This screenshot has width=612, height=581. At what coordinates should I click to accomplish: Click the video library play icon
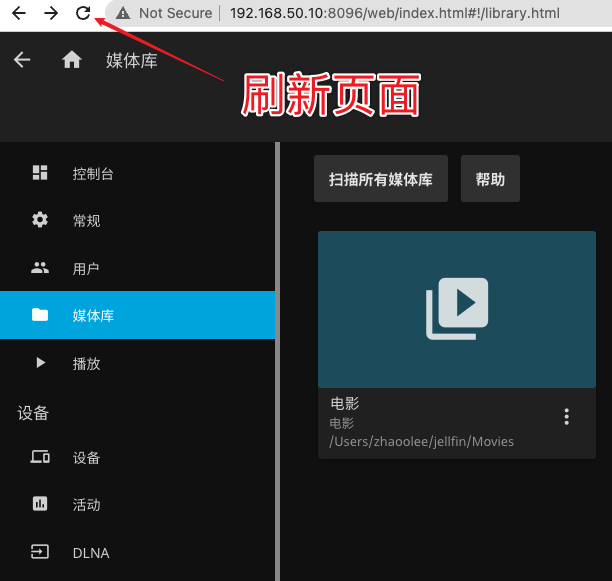click(x=457, y=309)
